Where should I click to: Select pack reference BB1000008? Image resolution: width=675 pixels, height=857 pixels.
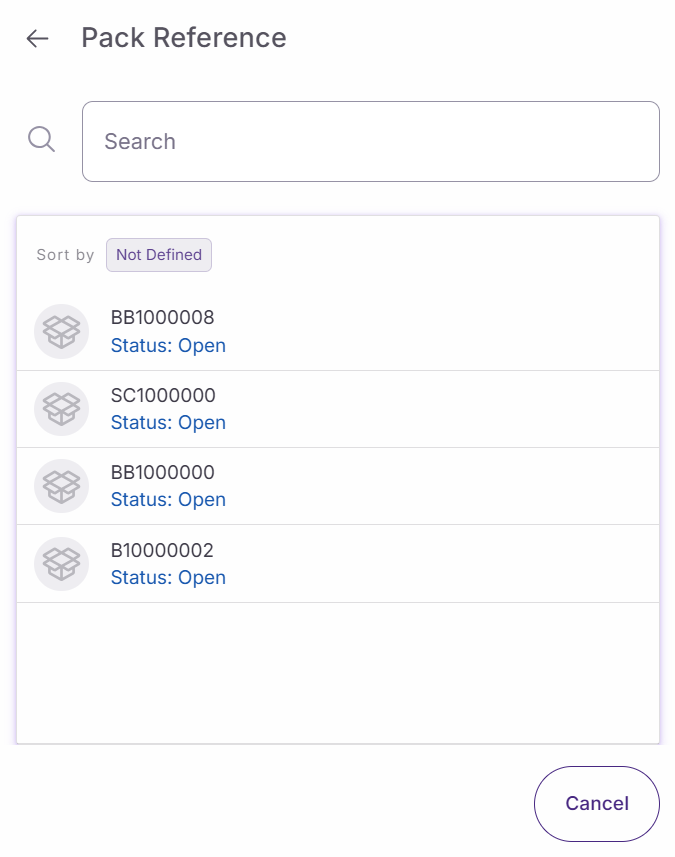[162, 318]
